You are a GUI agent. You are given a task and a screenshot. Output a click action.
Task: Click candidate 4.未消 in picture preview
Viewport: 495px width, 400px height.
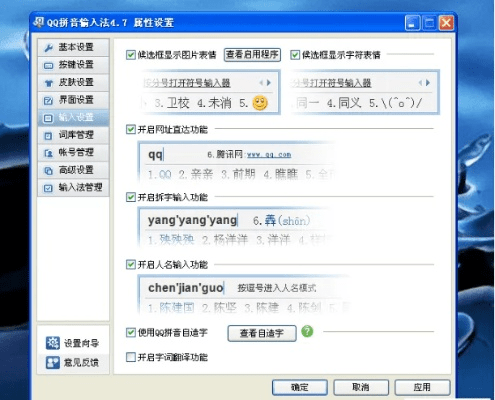(x=214, y=103)
